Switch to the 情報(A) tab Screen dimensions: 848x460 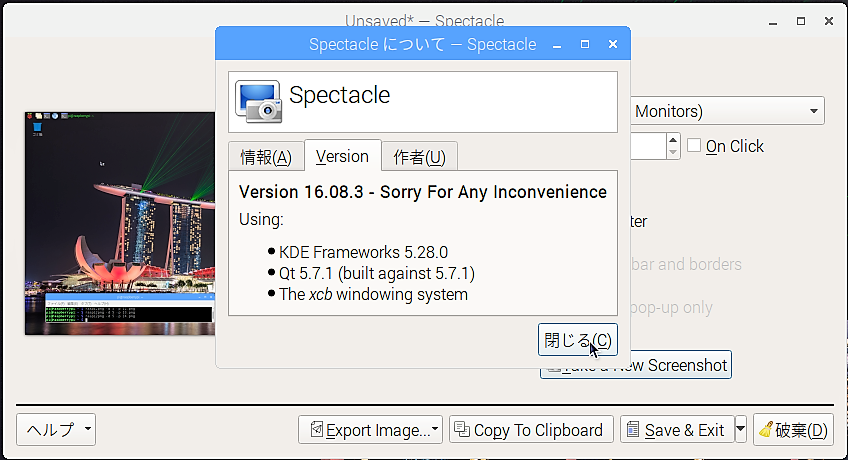pos(266,157)
